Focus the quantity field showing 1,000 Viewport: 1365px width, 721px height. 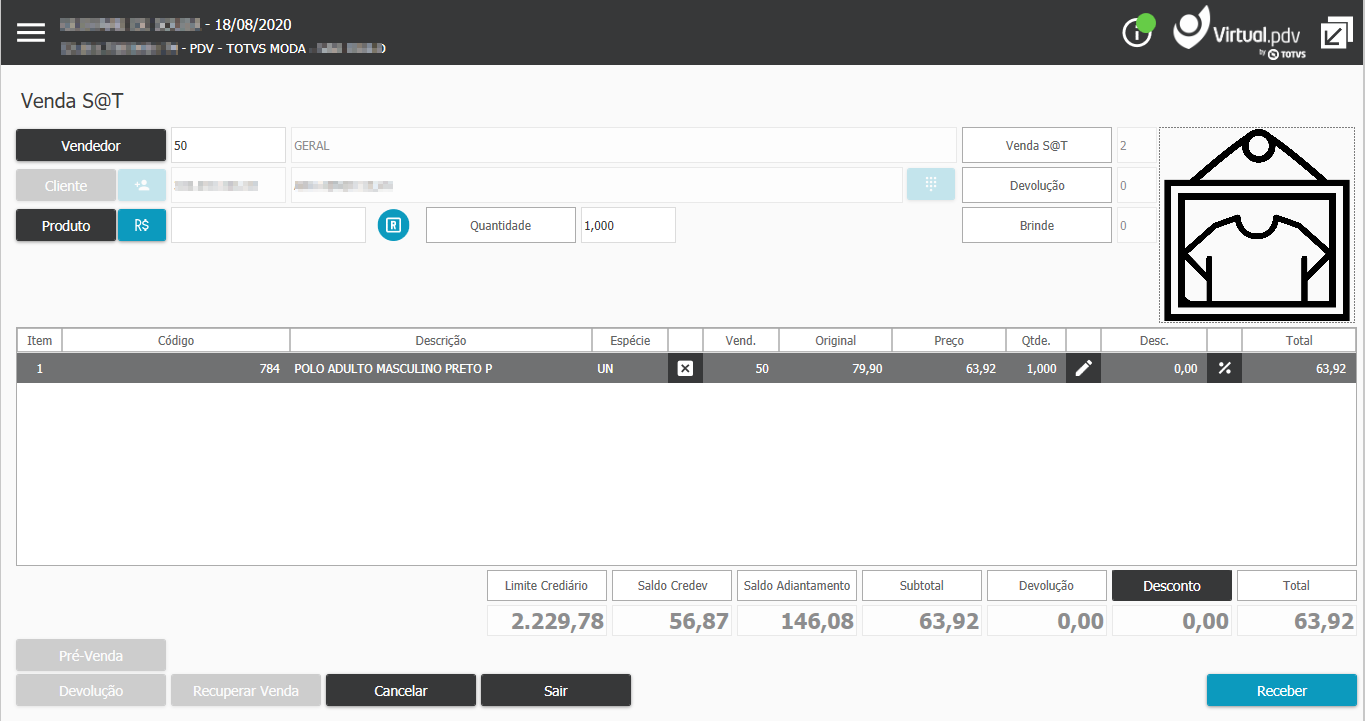coord(628,225)
